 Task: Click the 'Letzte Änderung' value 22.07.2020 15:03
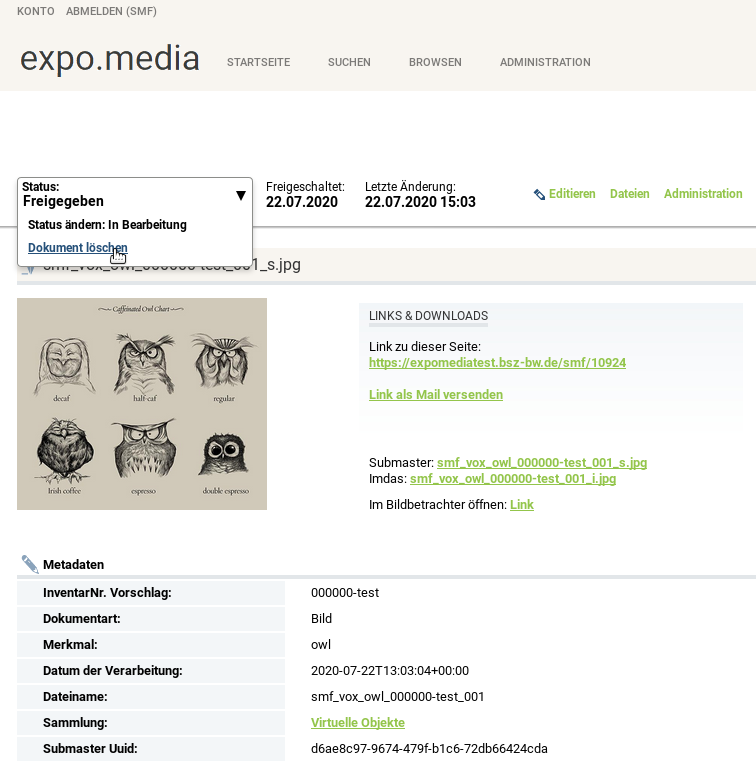click(x=420, y=202)
